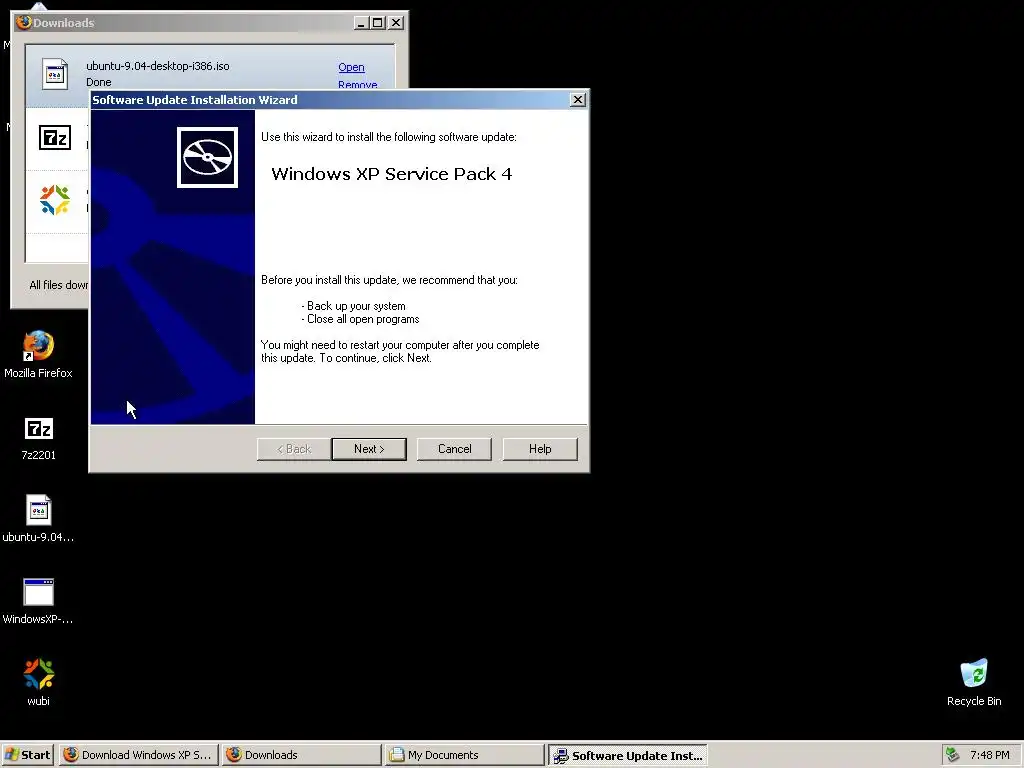Click the taskbar clock showing 7:48 PM
The height and width of the screenshot is (768, 1024).
(989, 755)
